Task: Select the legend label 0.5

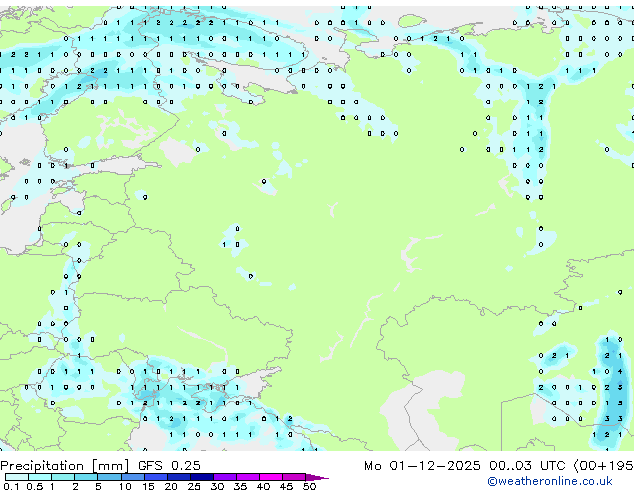Action: click(35, 486)
